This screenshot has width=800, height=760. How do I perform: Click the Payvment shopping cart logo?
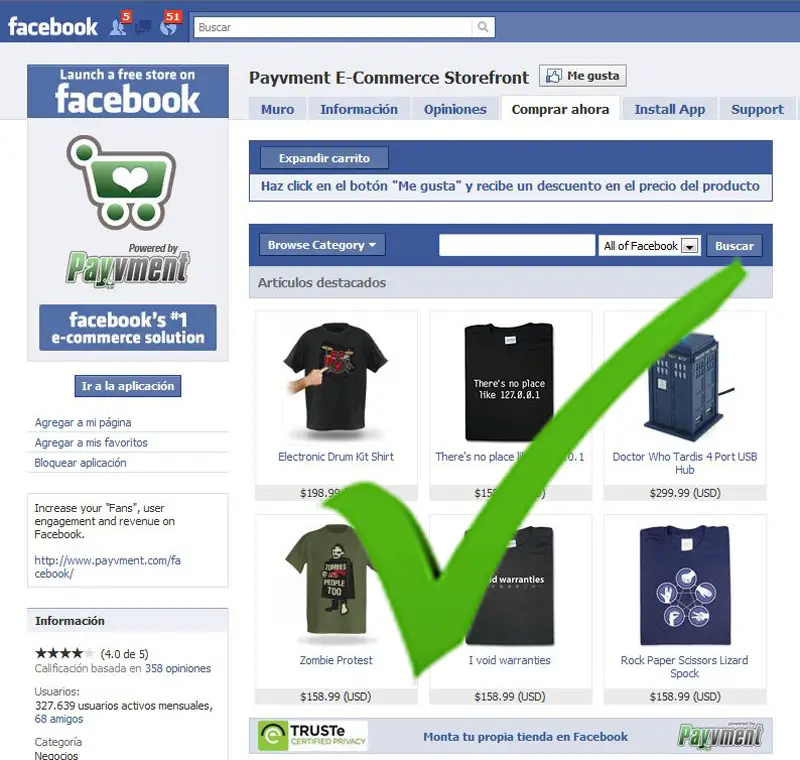121,182
